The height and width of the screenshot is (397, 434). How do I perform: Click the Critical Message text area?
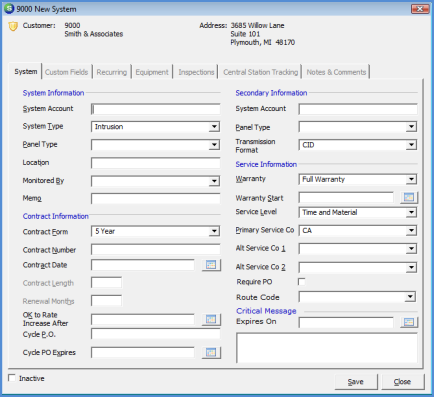[327, 348]
